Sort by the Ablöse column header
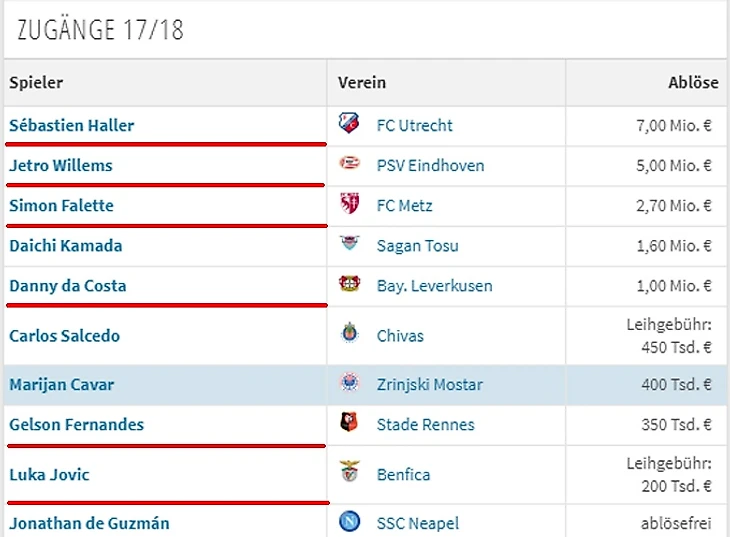 [693, 83]
